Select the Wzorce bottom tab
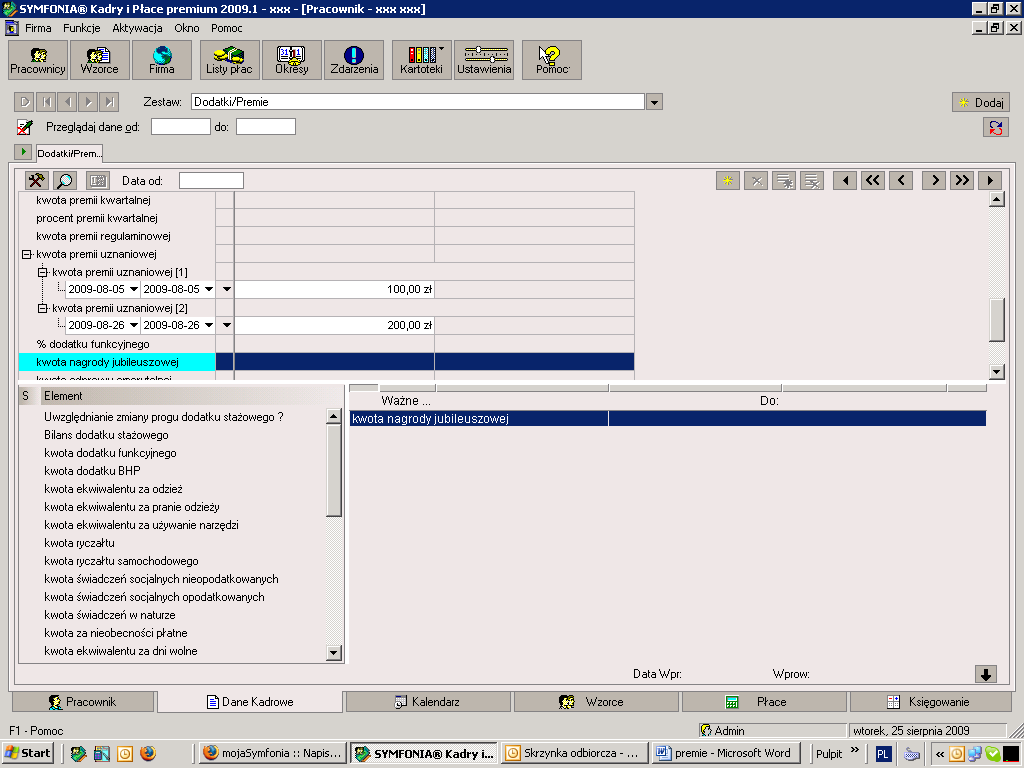 pos(596,702)
